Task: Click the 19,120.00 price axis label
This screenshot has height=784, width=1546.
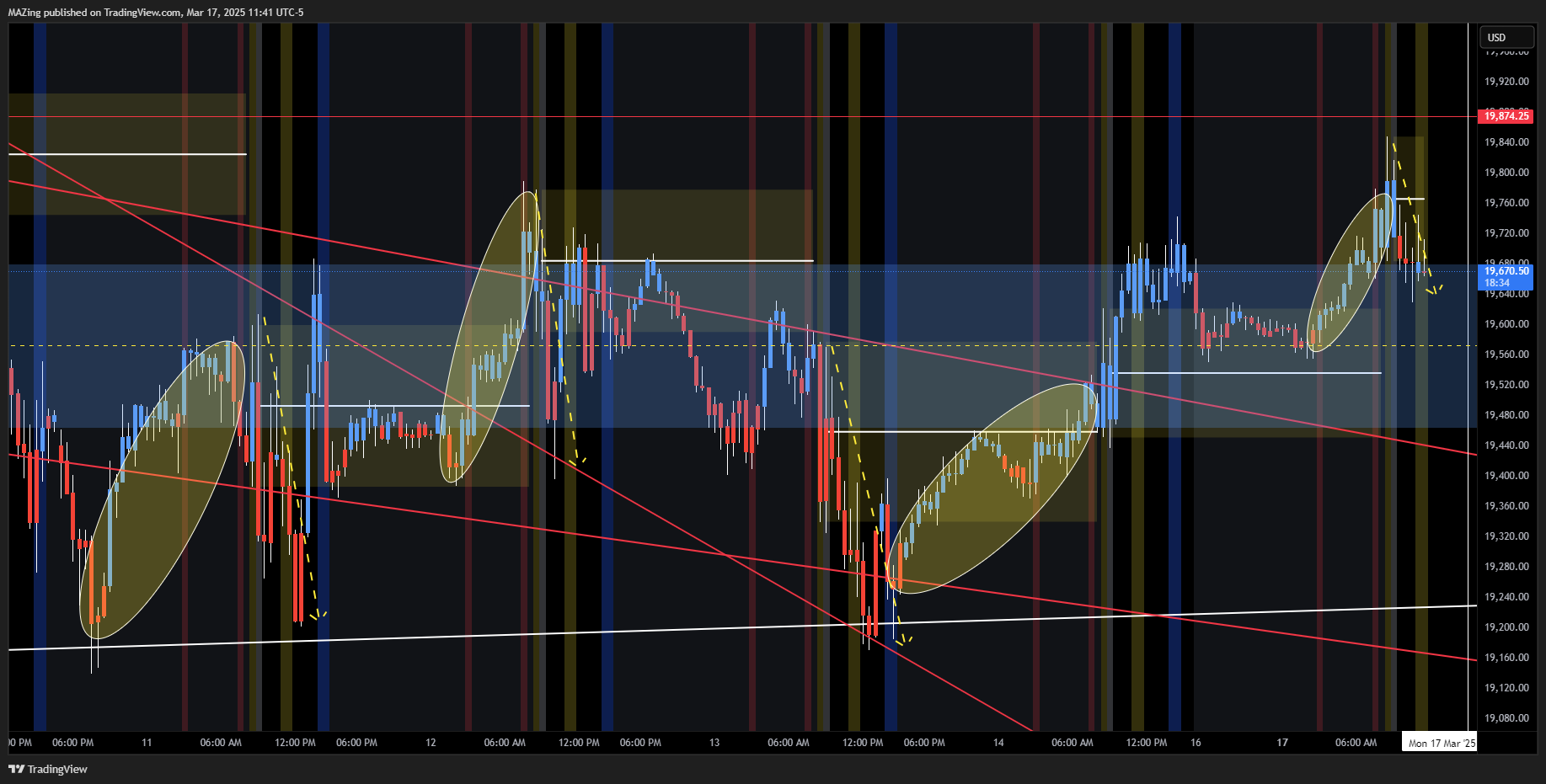Action: pyautogui.click(x=1506, y=688)
